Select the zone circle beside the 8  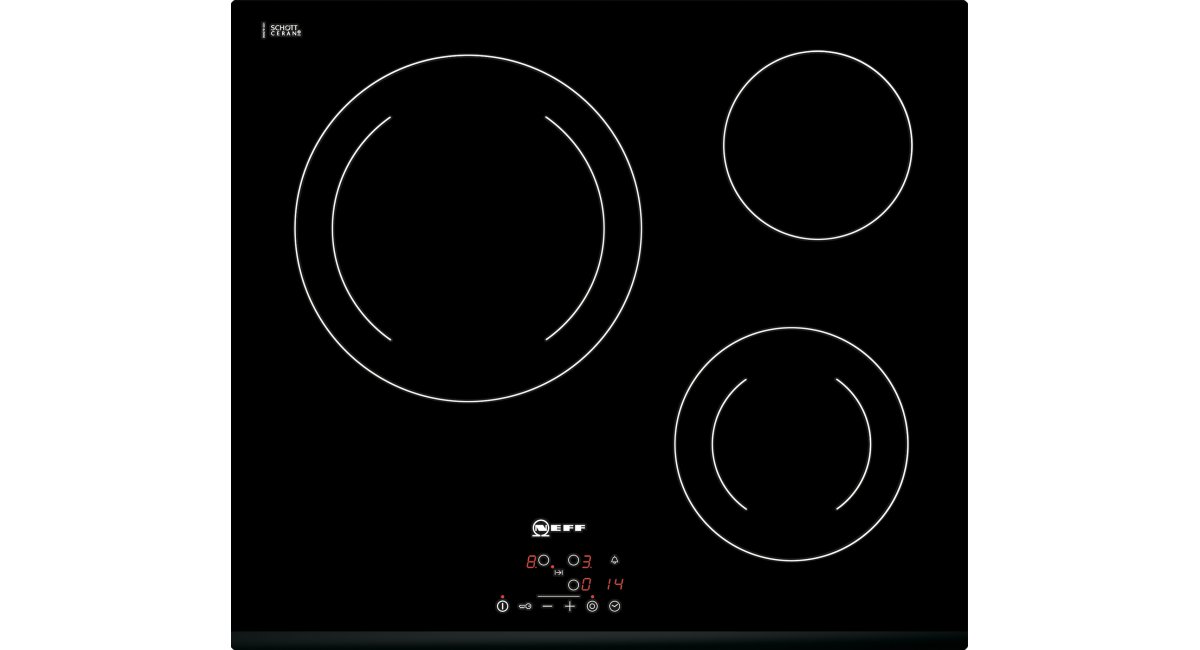click(x=544, y=561)
